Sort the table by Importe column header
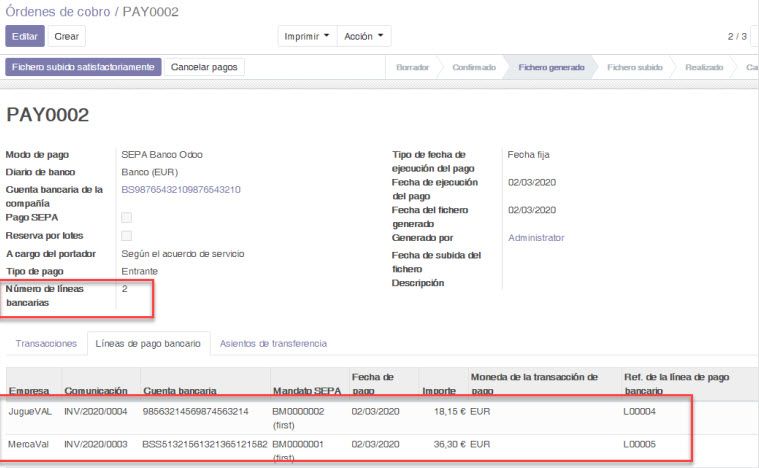Image resolution: width=759 pixels, height=468 pixels. pyautogui.click(x=438, y=391)
